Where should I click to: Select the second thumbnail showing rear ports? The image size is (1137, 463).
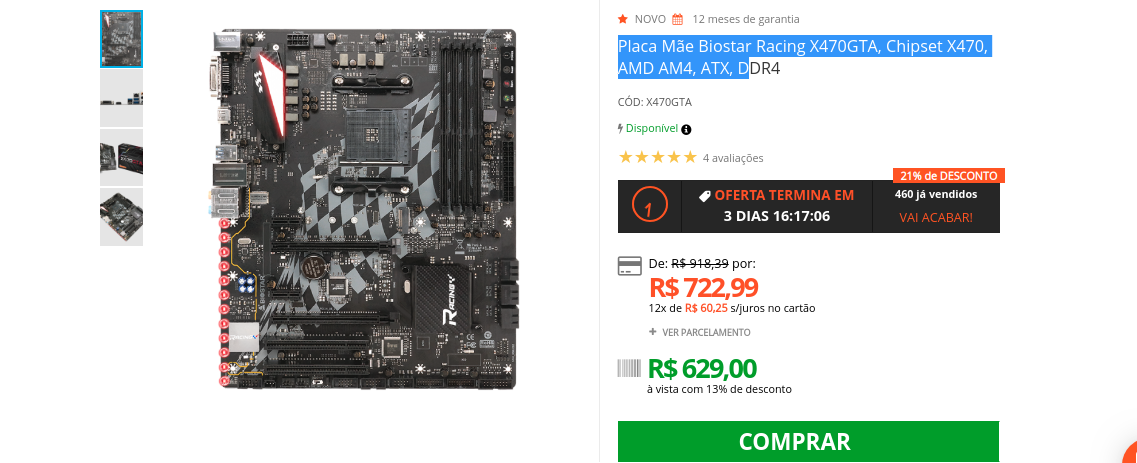point(121,99)
